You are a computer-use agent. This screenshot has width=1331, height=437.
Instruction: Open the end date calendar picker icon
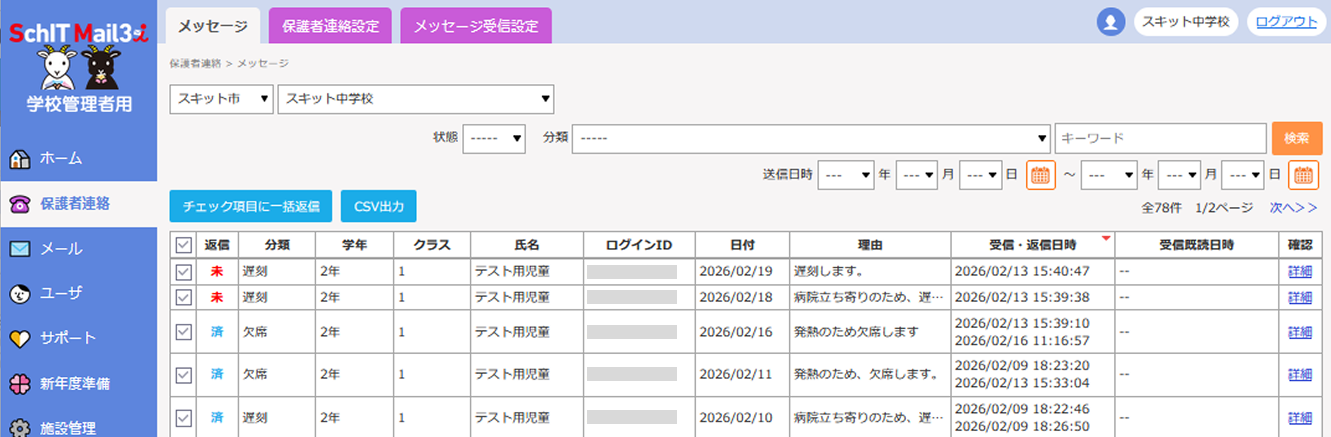(x=1303, y=175)
